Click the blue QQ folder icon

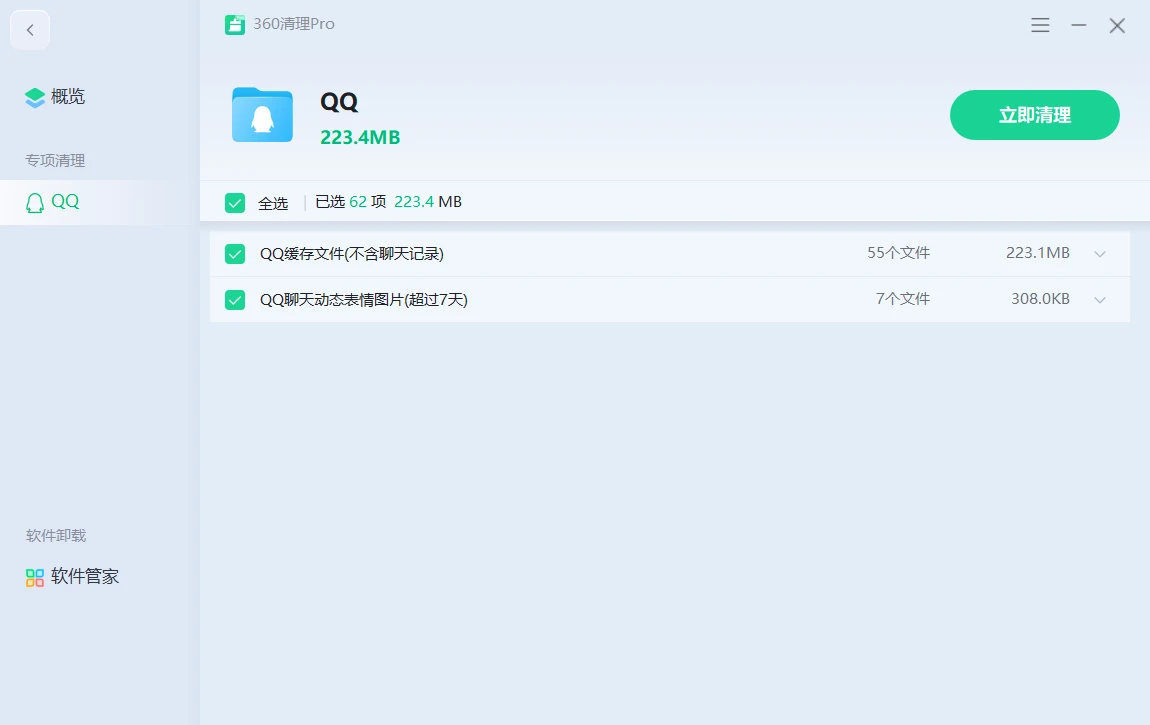click(262, 115)
